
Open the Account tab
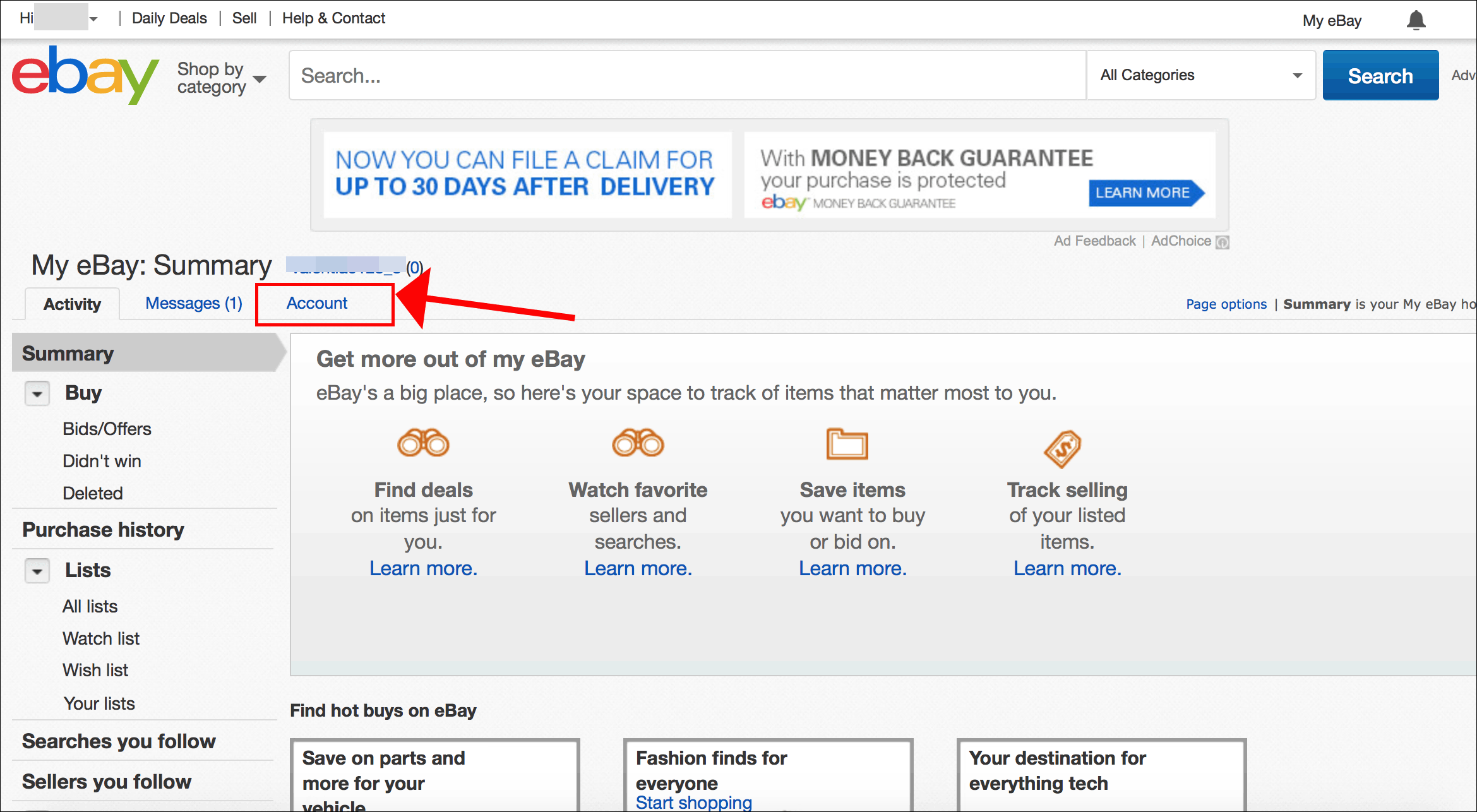(x=317, y=303)
